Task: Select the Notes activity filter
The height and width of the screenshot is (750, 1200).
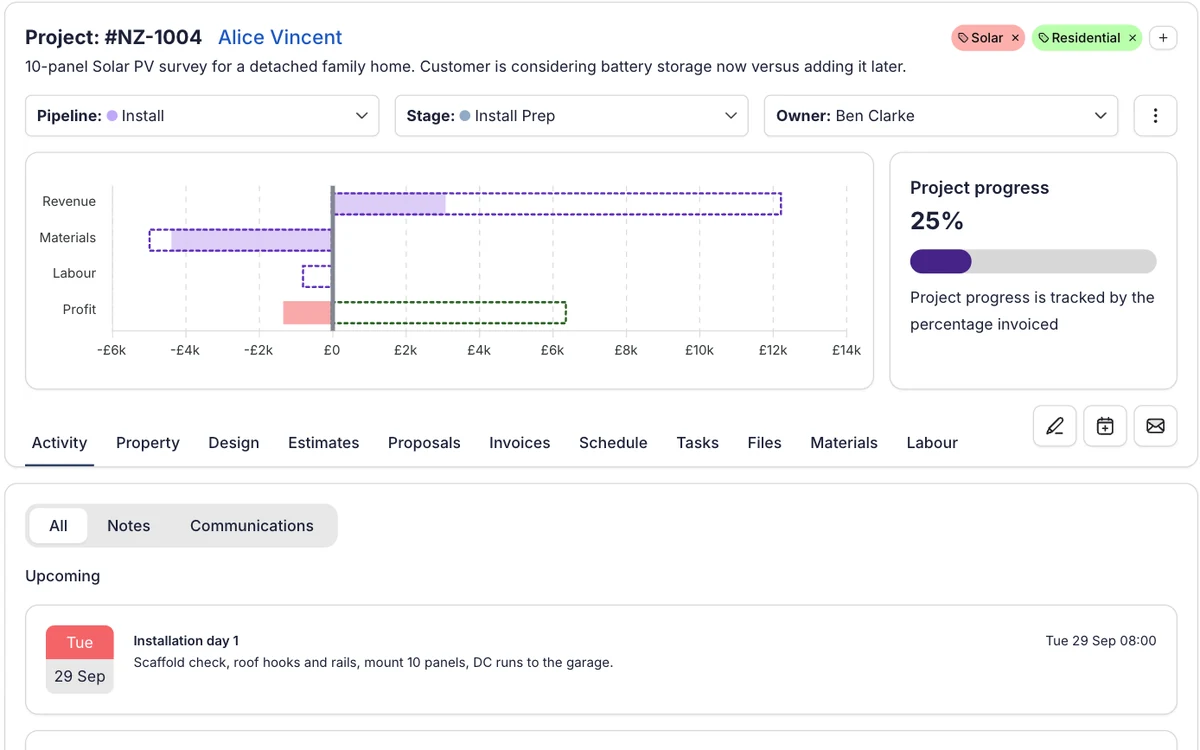Action: click(x=129, y=526)
